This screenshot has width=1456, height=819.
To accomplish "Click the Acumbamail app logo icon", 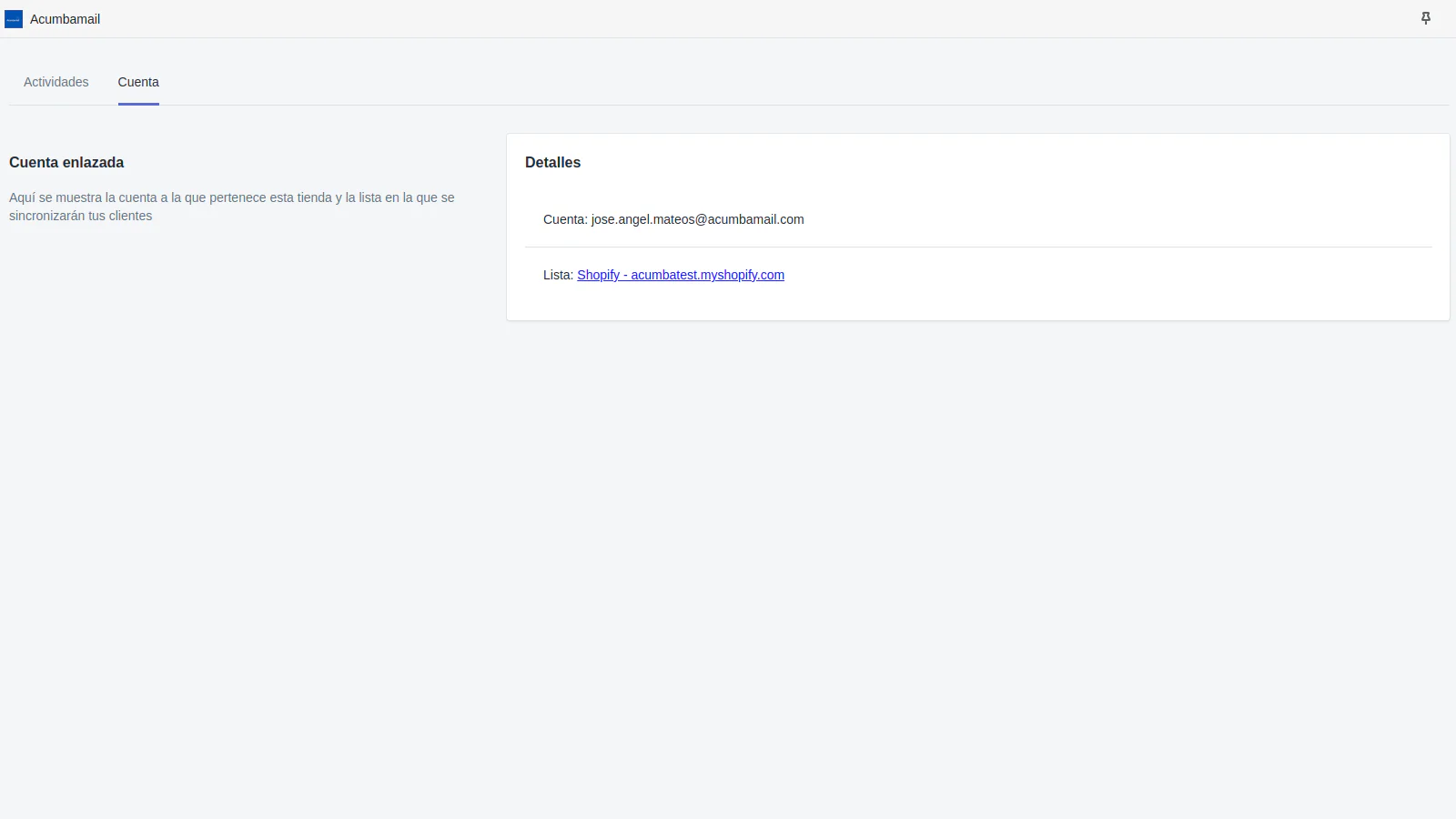I will (14, 19).
